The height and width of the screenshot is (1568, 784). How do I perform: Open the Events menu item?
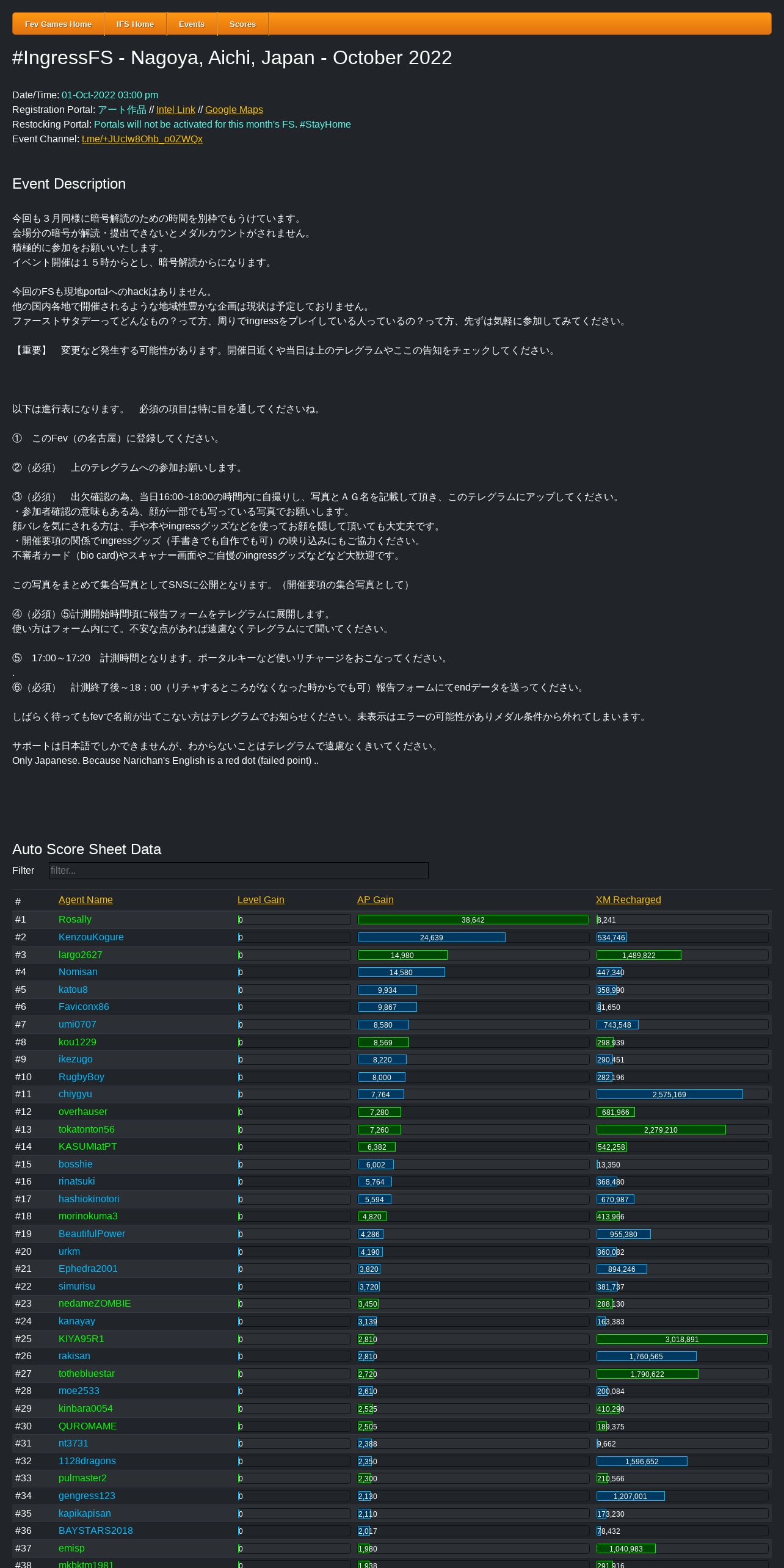pos(191,24)
